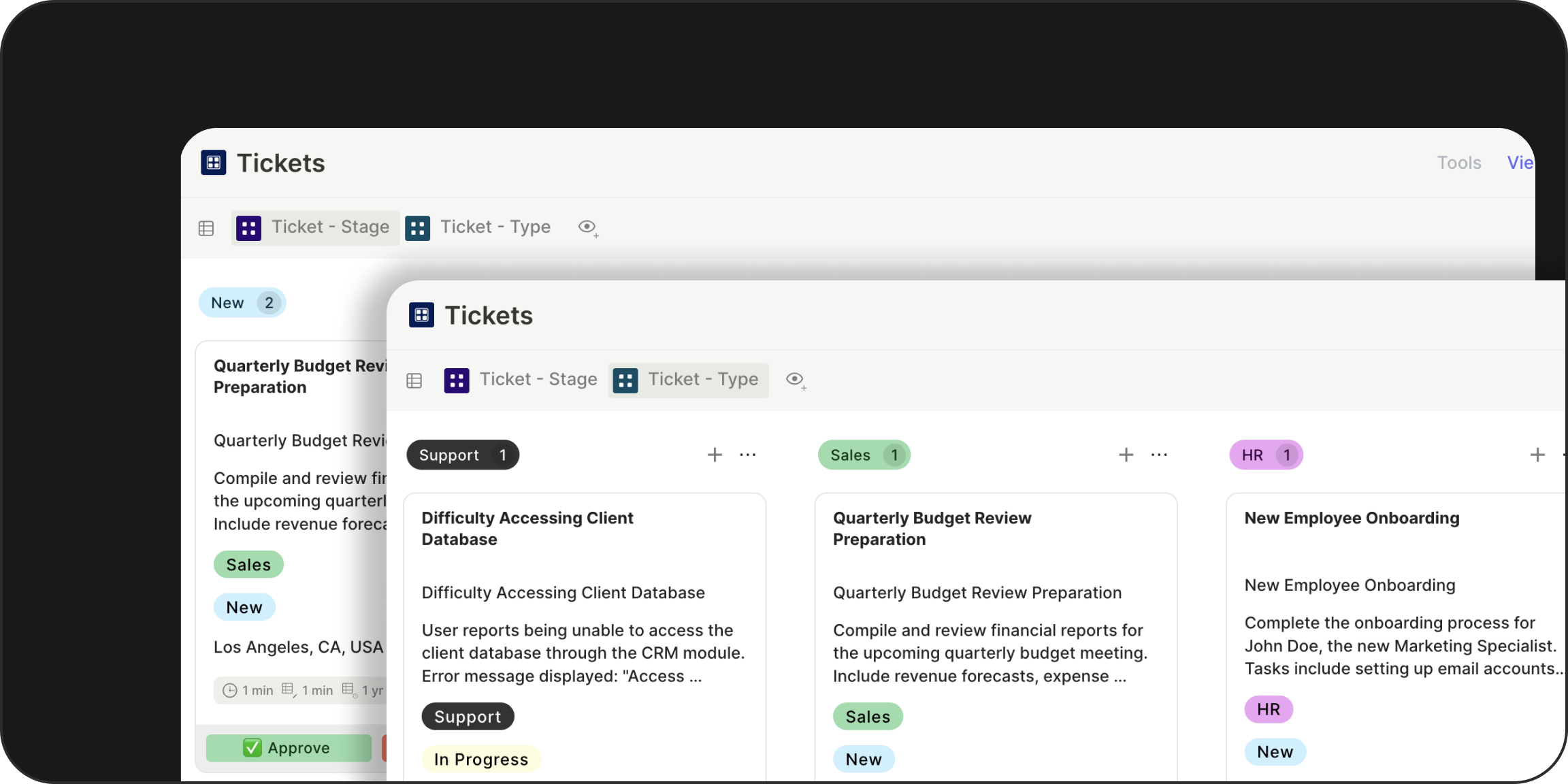Image resolution: width=1568 pixels, height=784 pixels.
Task: Click the Ticket - Type grouping icon
Action: (625, 380)
